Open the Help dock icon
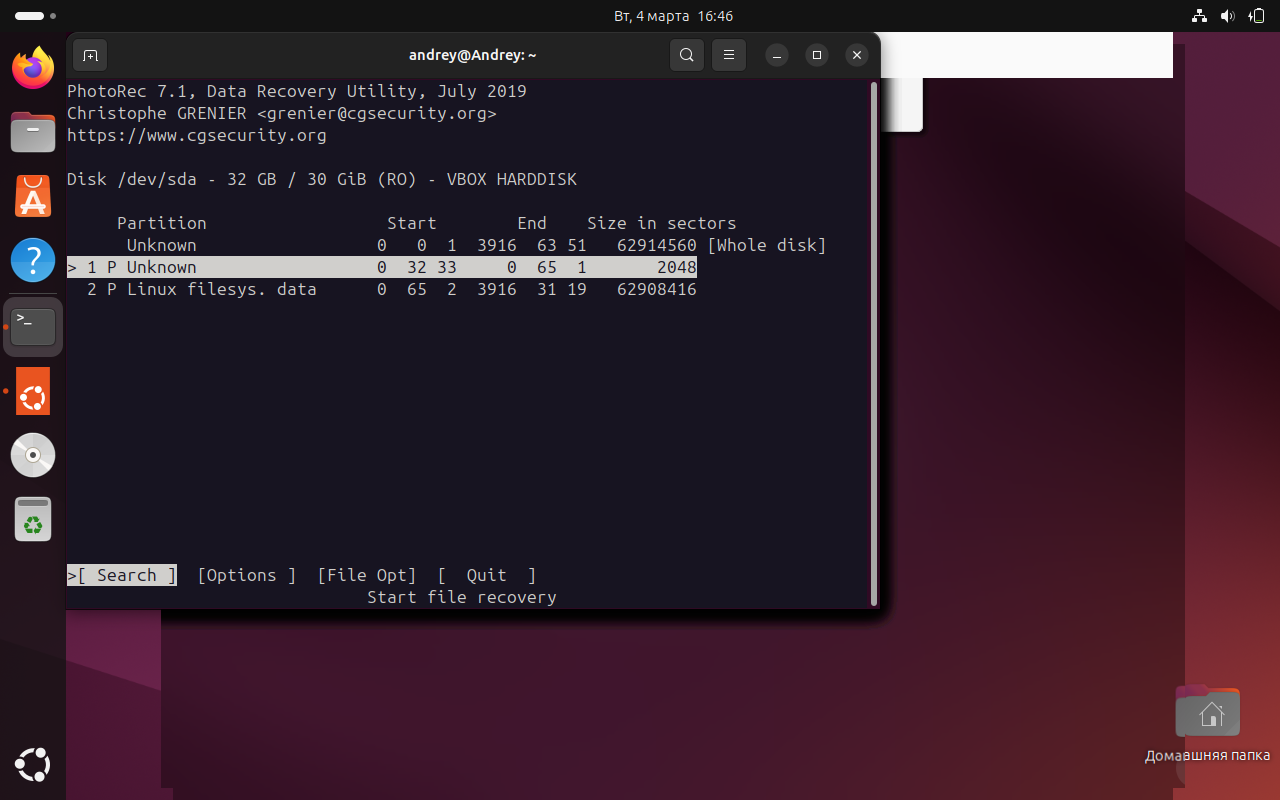The height and width of the screenshot is (800, 1280). click(x=33, y=260)
